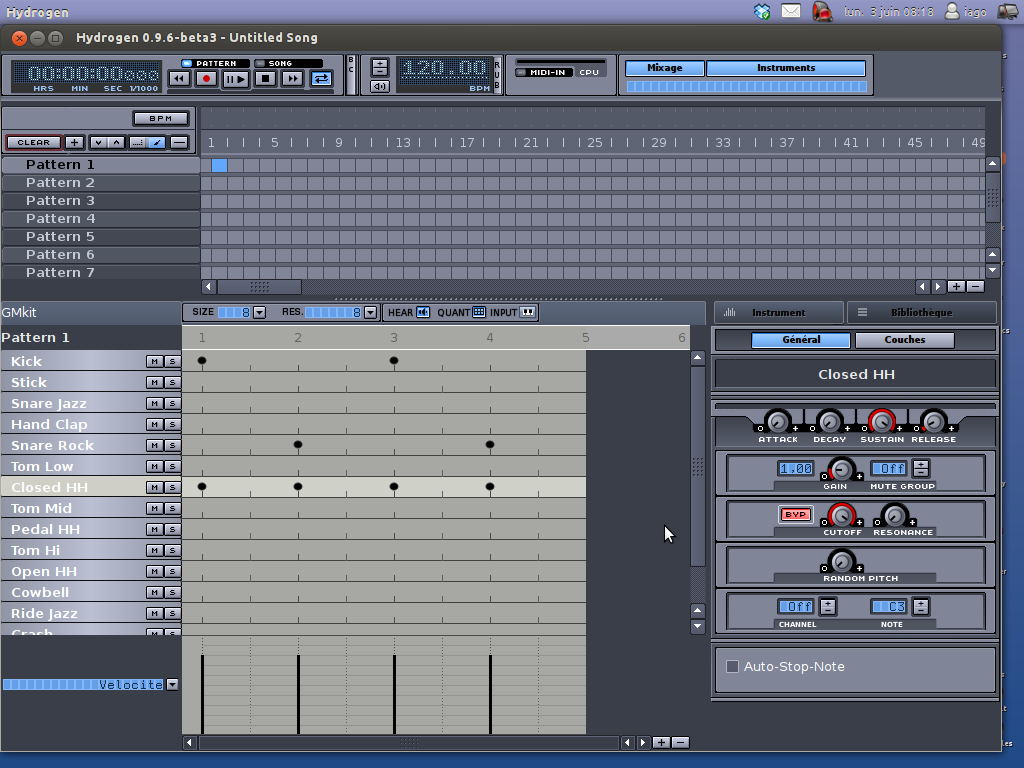Toggle the loop song button

point(321,79)
